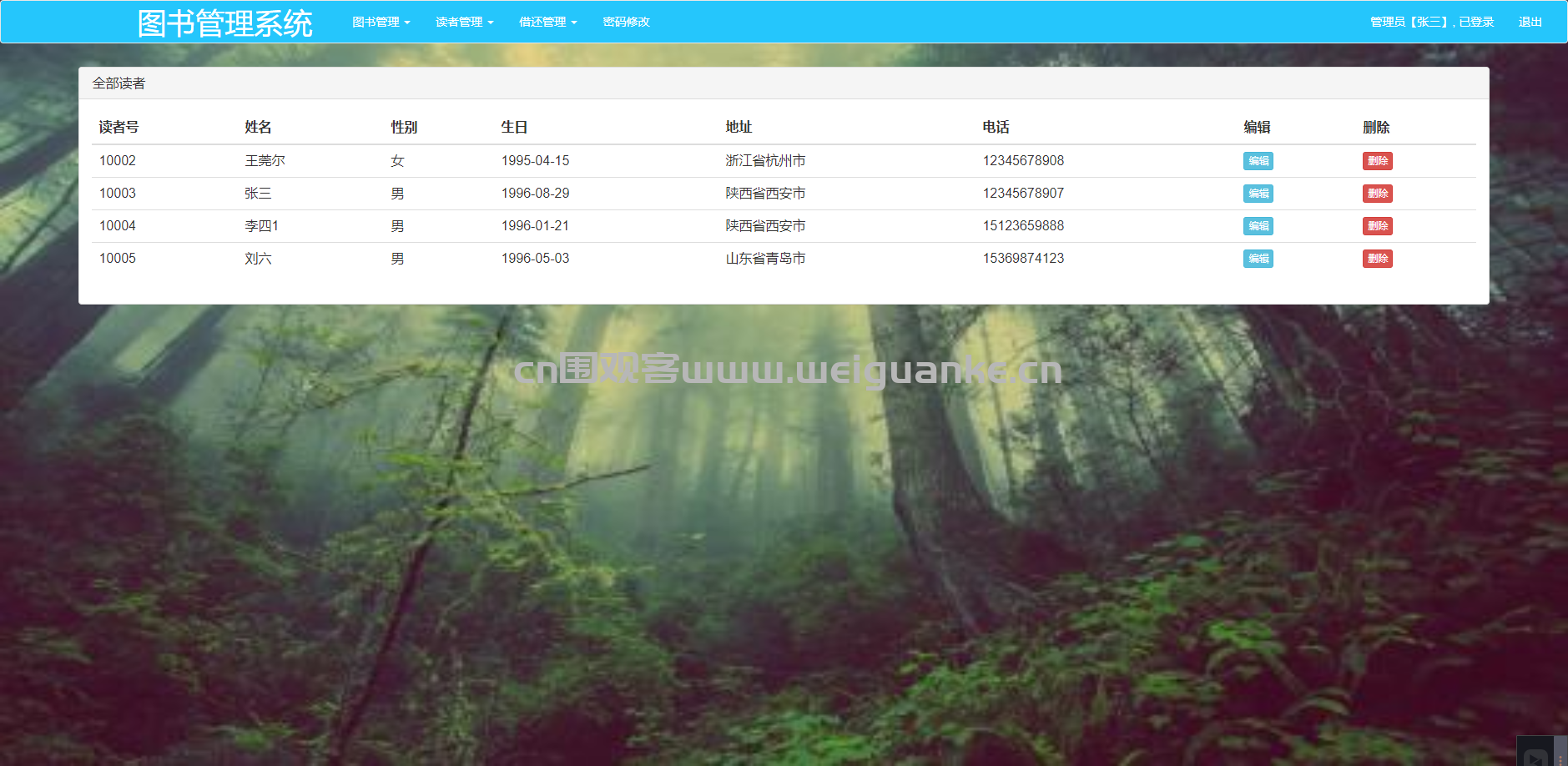Open the 读者管理 dropdown menu

464,22
